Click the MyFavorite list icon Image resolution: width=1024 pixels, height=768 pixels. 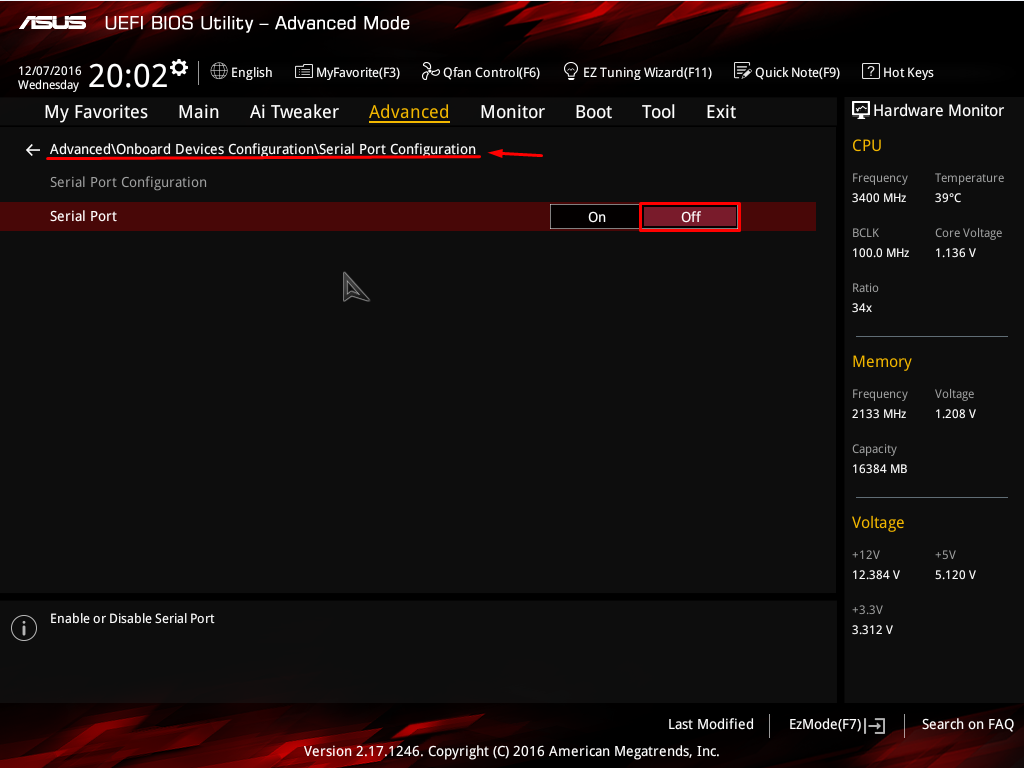click(x=303, y=71)
